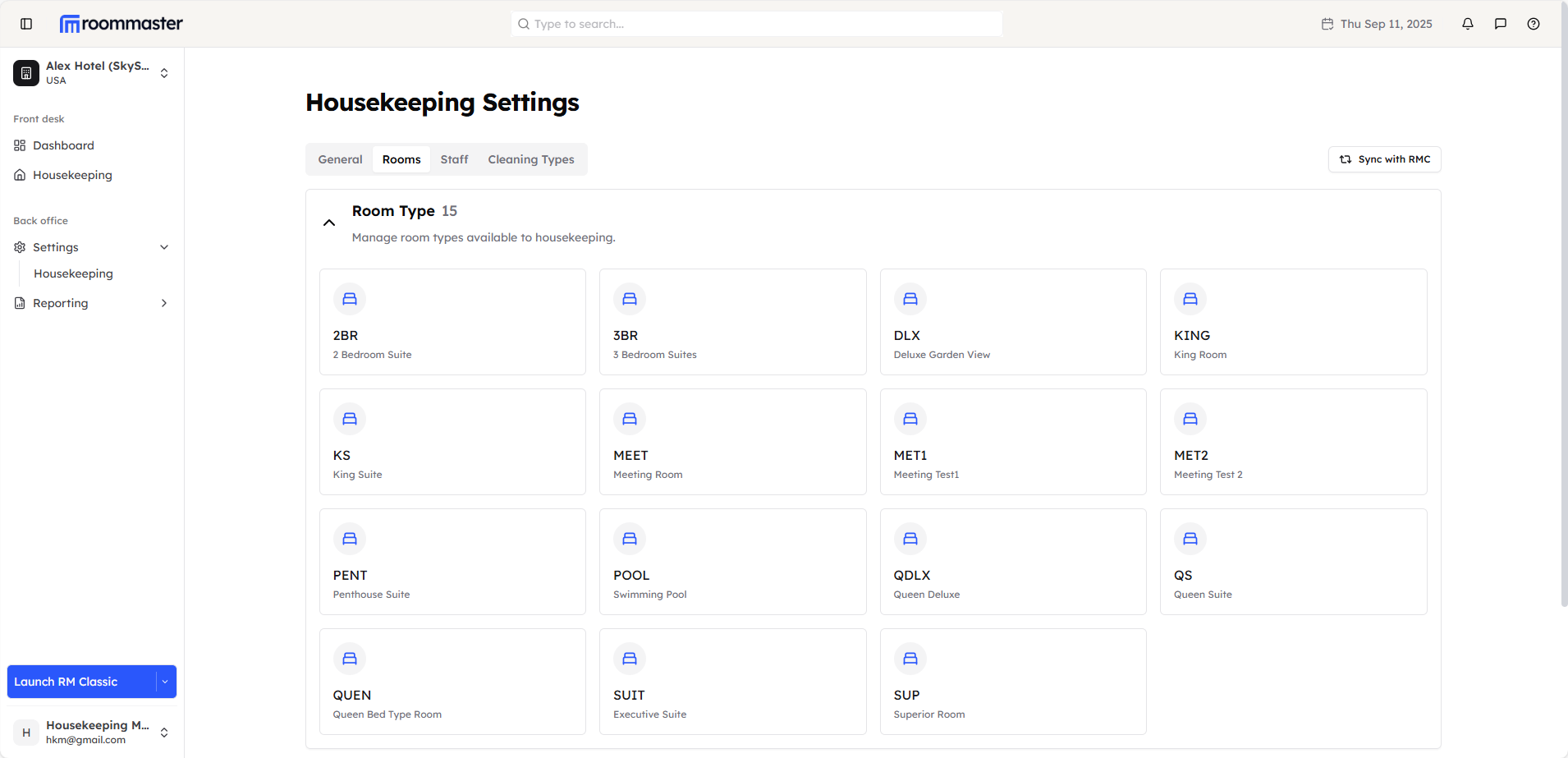Open Dashboard in the sidebar
Screen dimensions: 1568x758
63,145
